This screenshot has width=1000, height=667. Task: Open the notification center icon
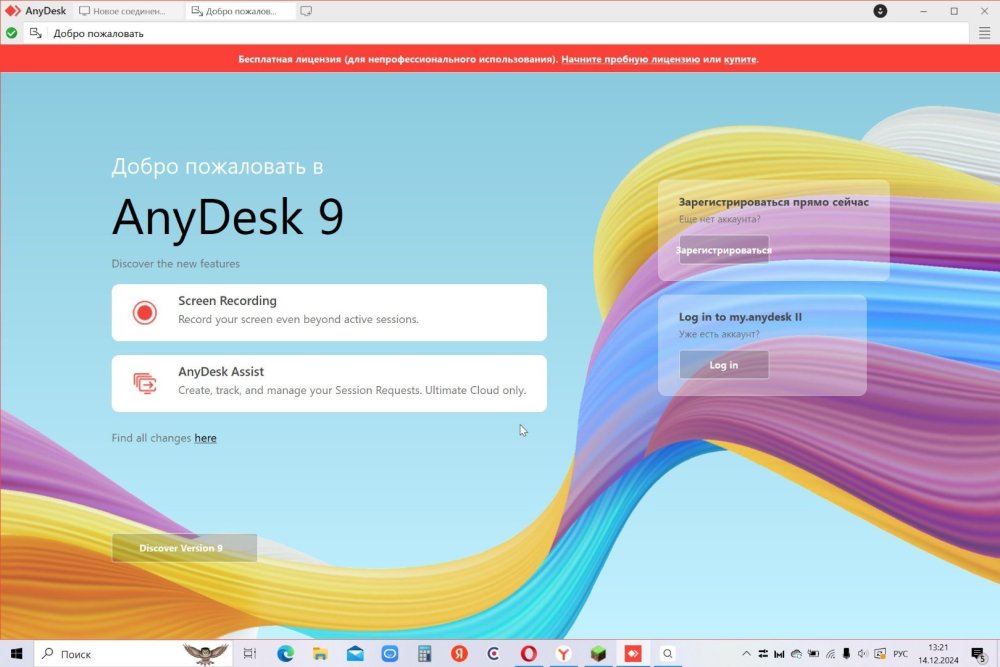click(978, 654)
